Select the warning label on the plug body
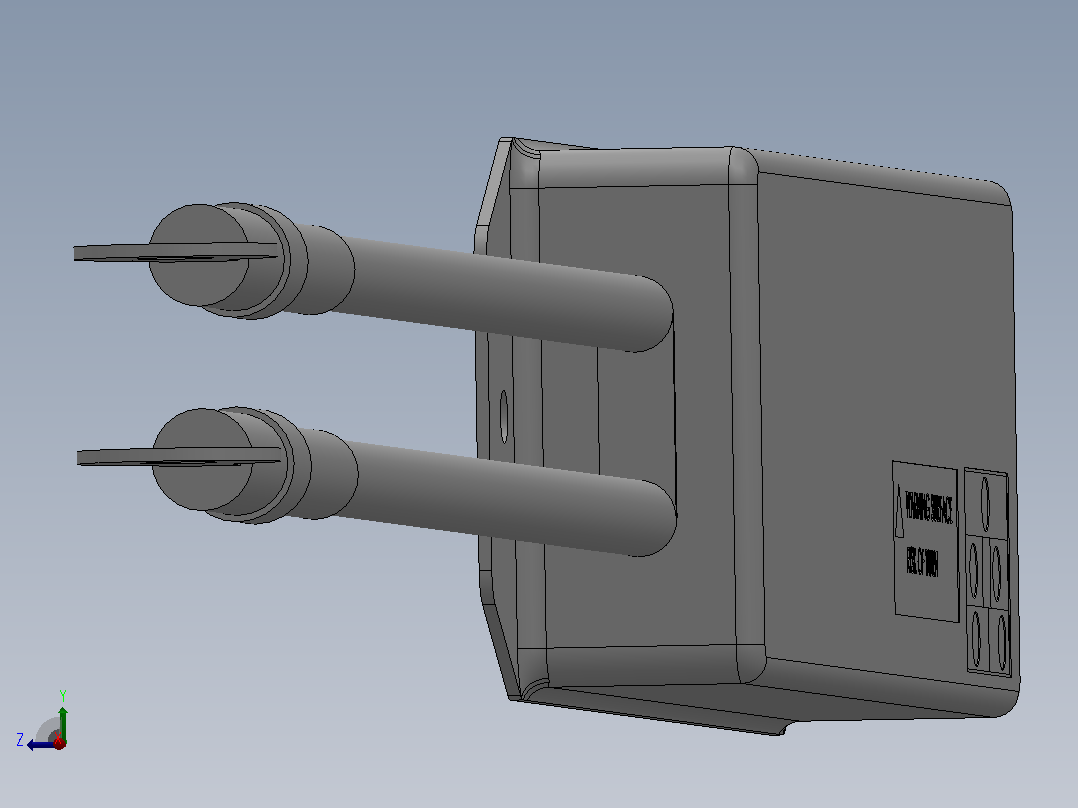1078x808 pixels. (x=925, y=541)
